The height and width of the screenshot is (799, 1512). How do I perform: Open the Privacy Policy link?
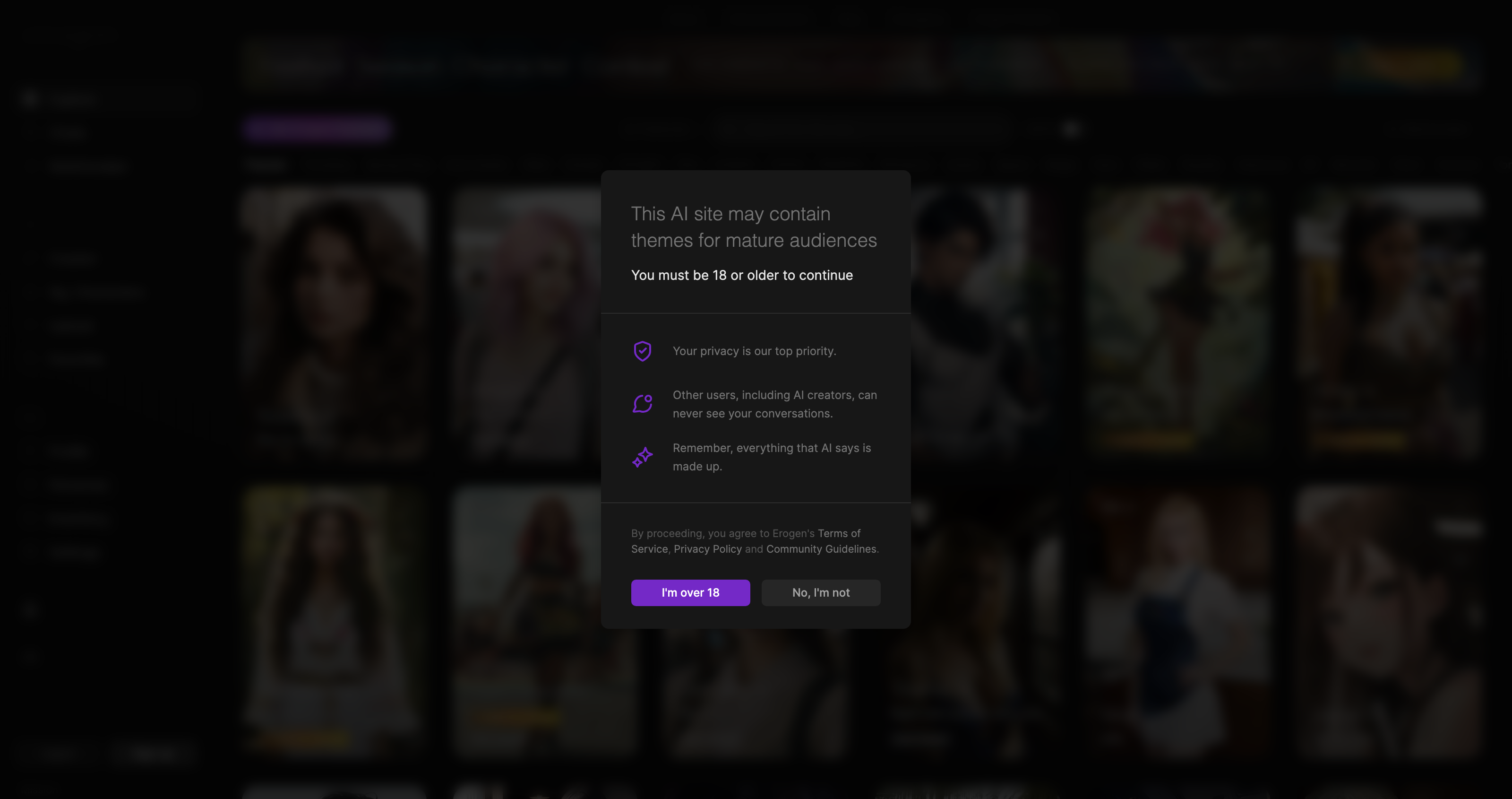pos(707,549)
